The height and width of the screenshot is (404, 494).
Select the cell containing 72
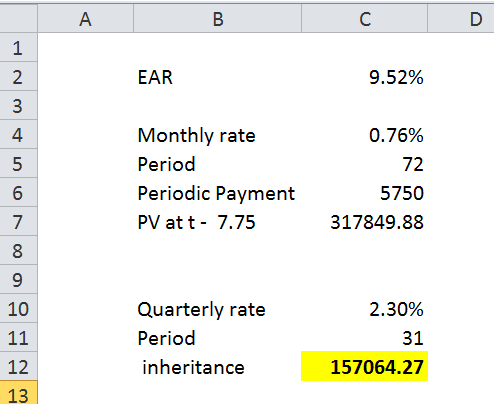coord(365,164)
